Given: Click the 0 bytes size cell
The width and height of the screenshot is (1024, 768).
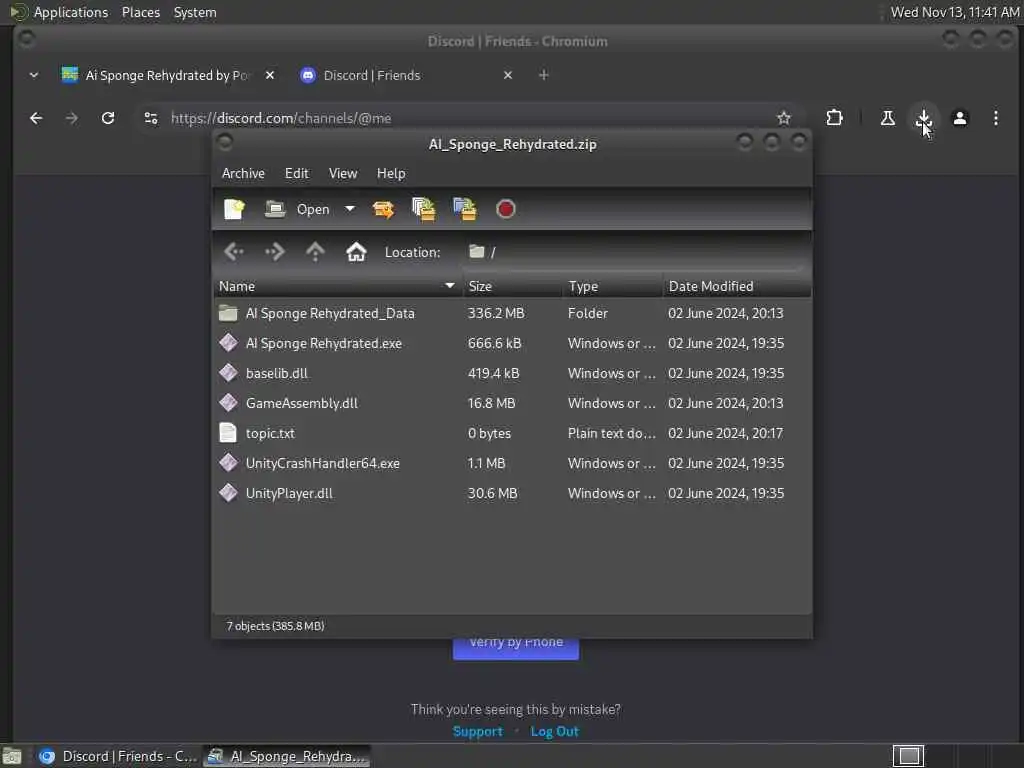Looking at the screenshot, I should 489,434.
